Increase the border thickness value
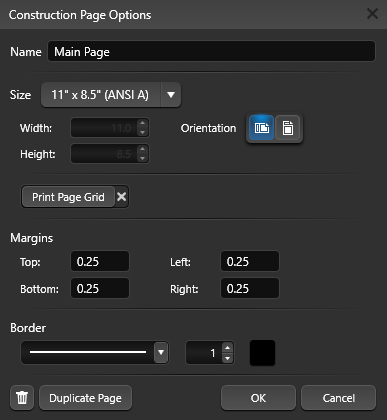 [227, 348]
